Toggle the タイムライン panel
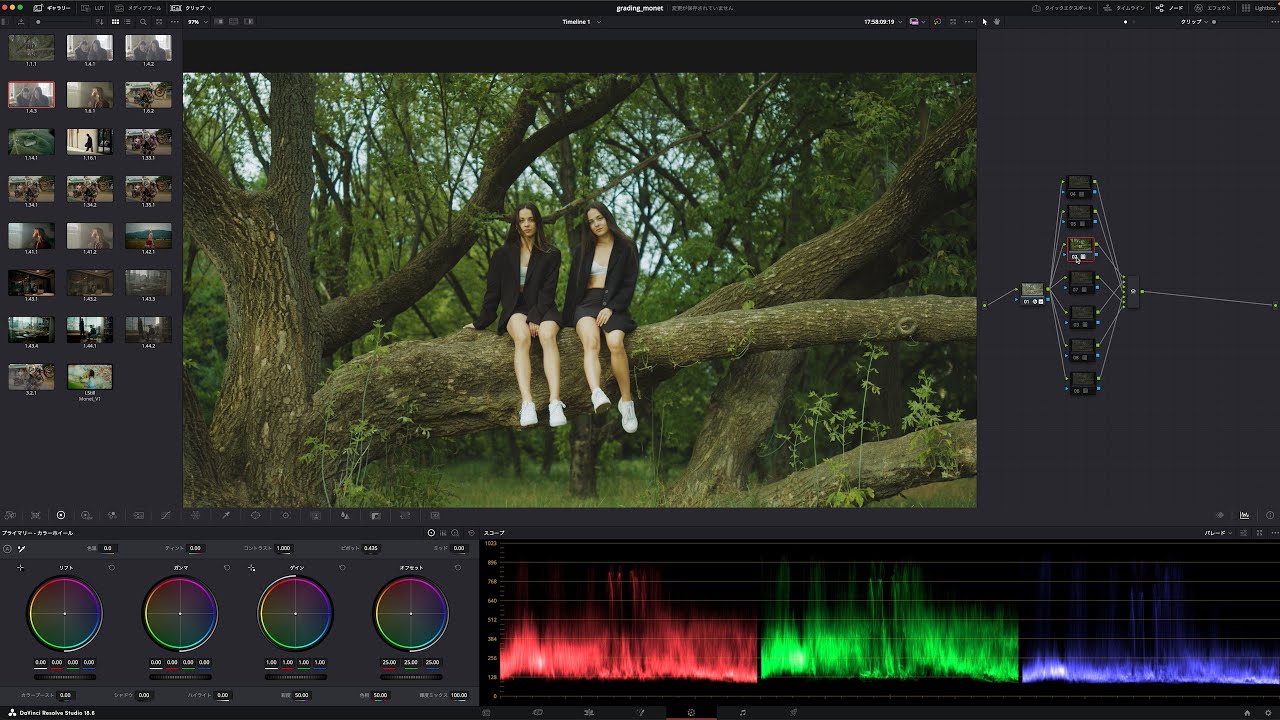 (x=1125, y=7)
